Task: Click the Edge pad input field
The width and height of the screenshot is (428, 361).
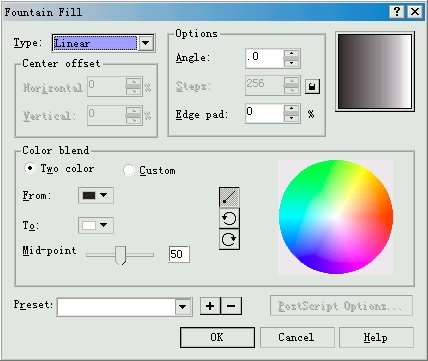Action: tap(265, 113)
